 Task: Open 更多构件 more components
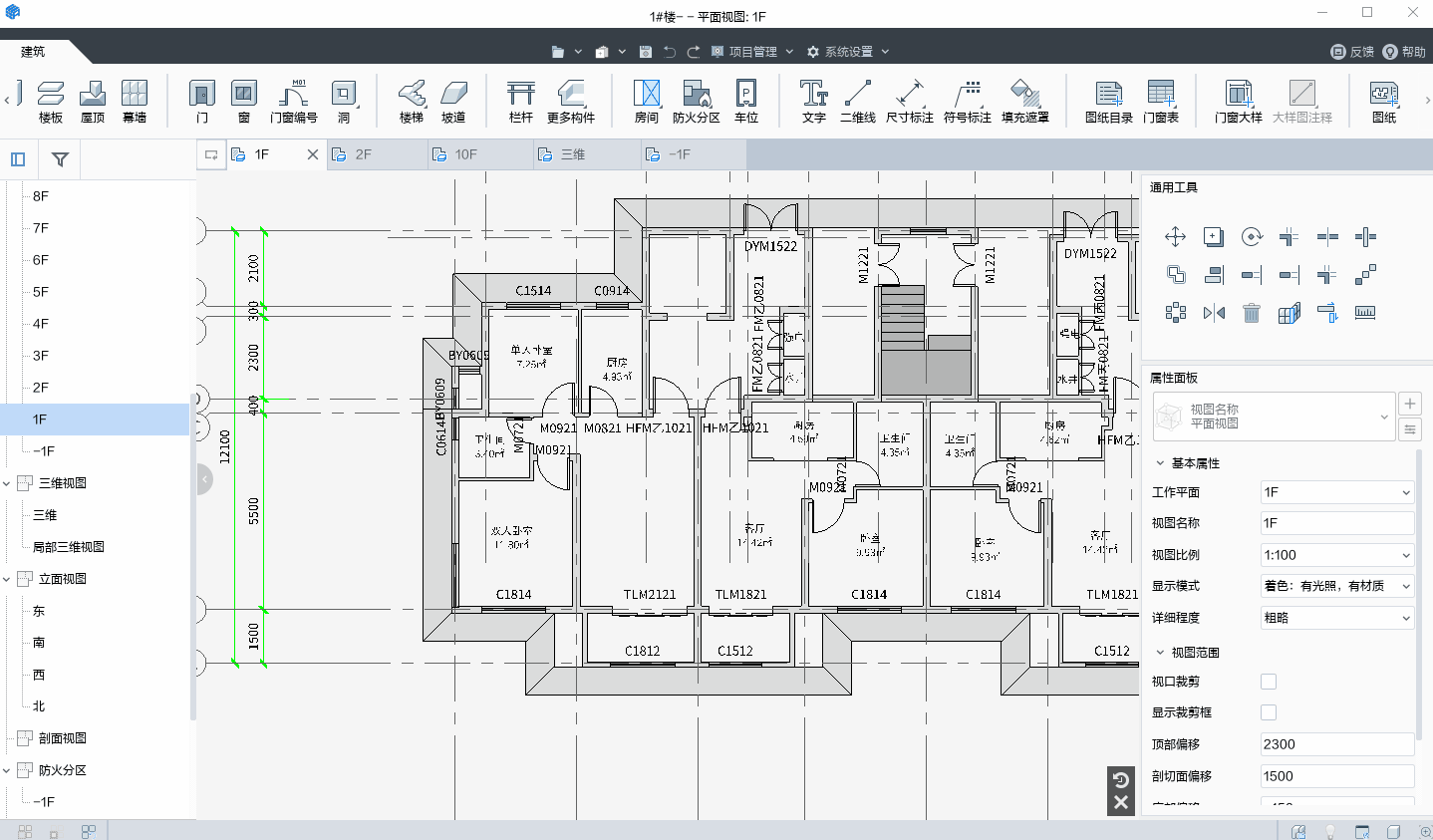[571, 103]
